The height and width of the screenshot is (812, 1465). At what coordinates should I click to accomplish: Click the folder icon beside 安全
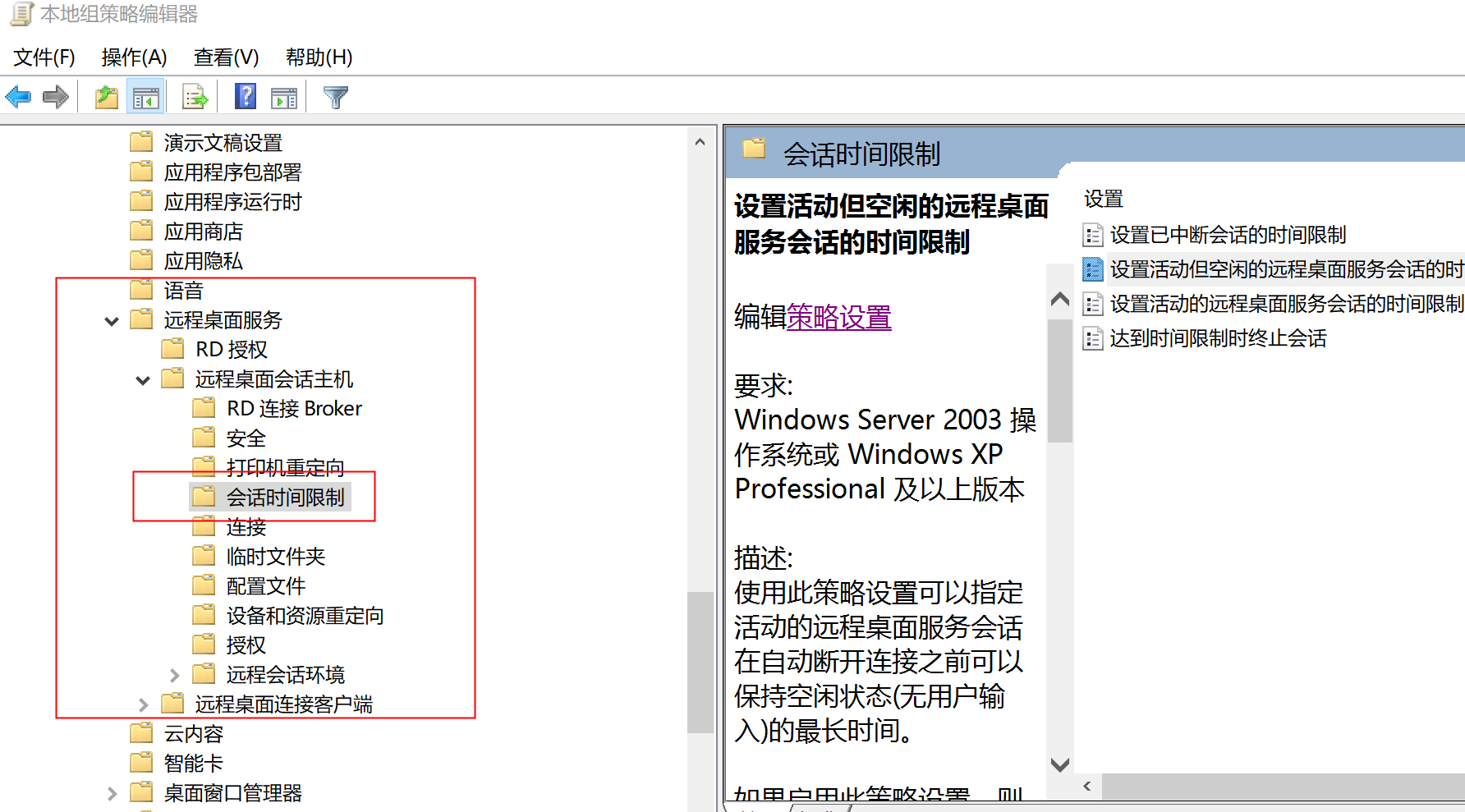(204, 438)
